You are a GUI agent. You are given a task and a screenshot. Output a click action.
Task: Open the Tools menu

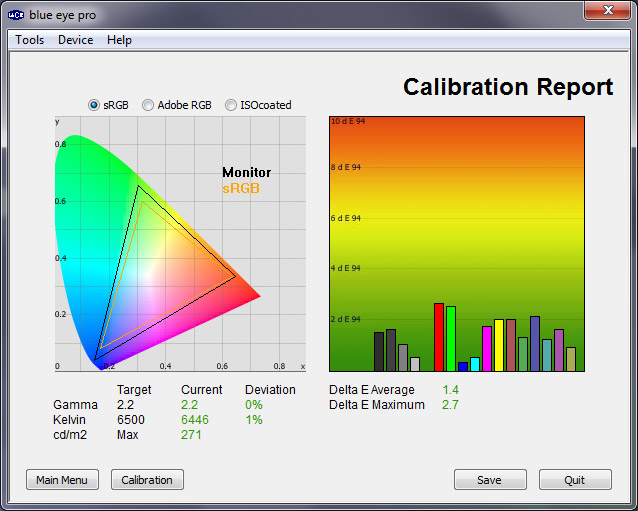(x=30, y=40)
